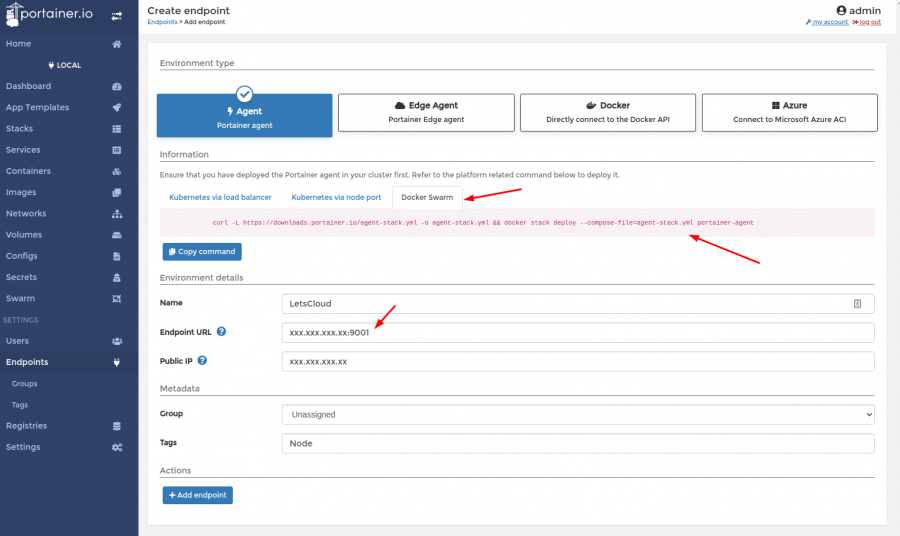Open Home in the sidebar
The width and height of the screenshot is (900, 536).
click(69, 44)
